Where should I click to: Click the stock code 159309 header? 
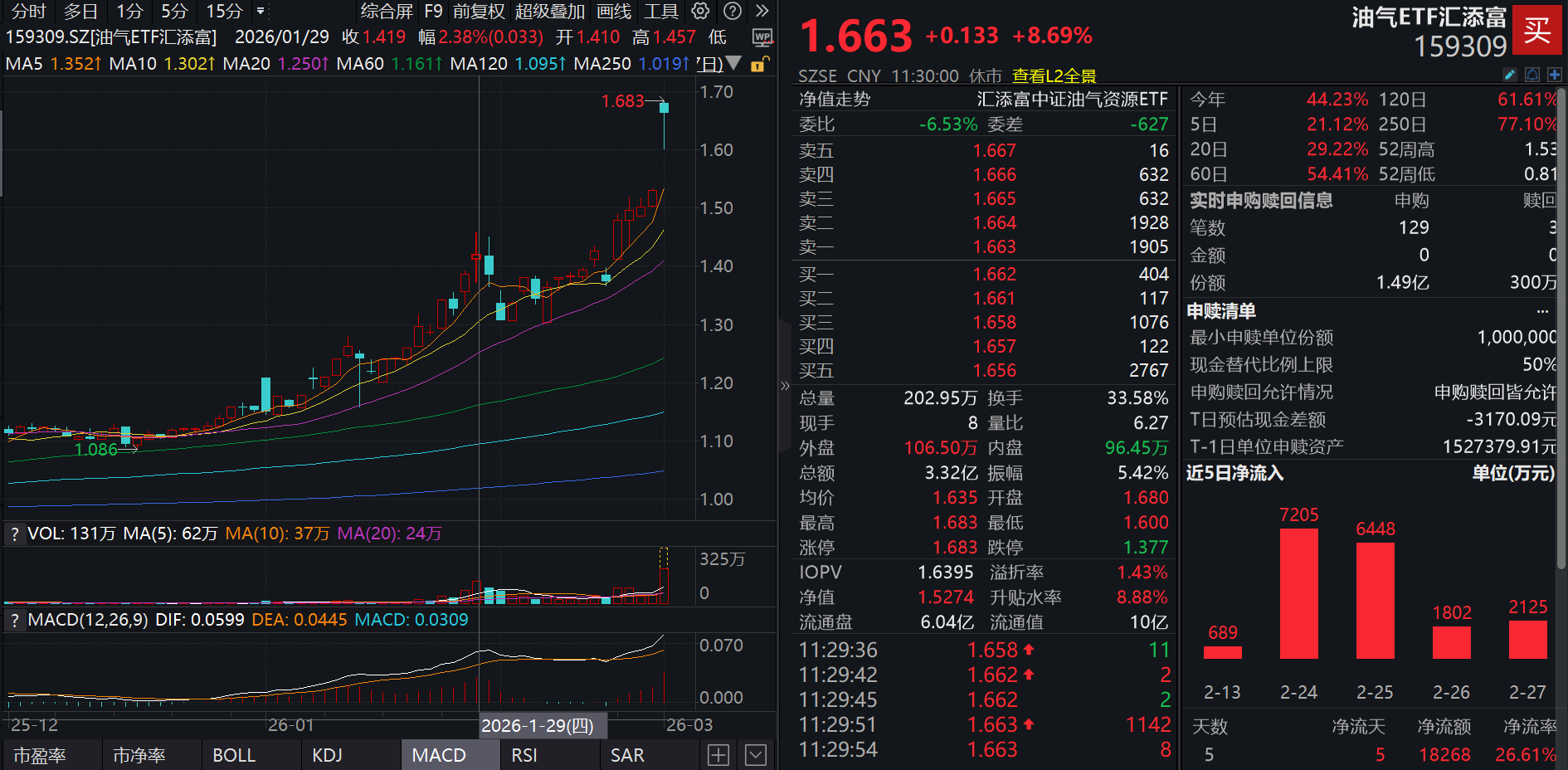pyautogui.click(x=1460, y=46)
